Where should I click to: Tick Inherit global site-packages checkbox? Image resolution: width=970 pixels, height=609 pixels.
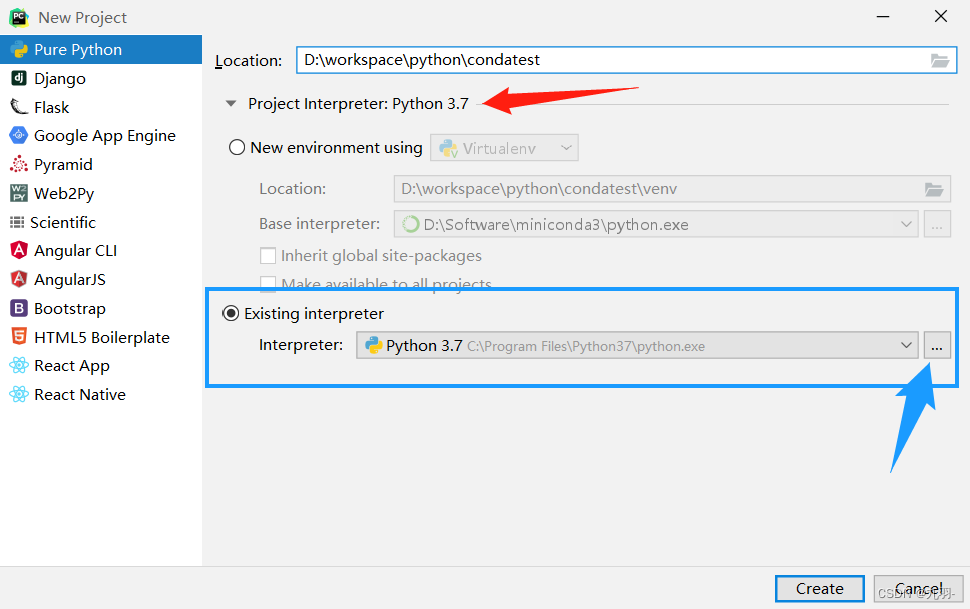point(268,256)
